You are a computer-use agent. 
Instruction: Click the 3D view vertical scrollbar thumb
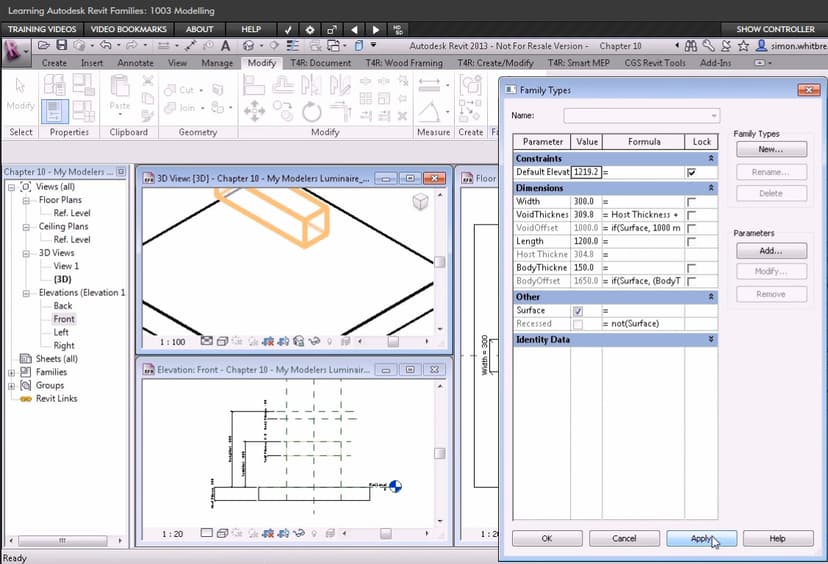(439, 262)
